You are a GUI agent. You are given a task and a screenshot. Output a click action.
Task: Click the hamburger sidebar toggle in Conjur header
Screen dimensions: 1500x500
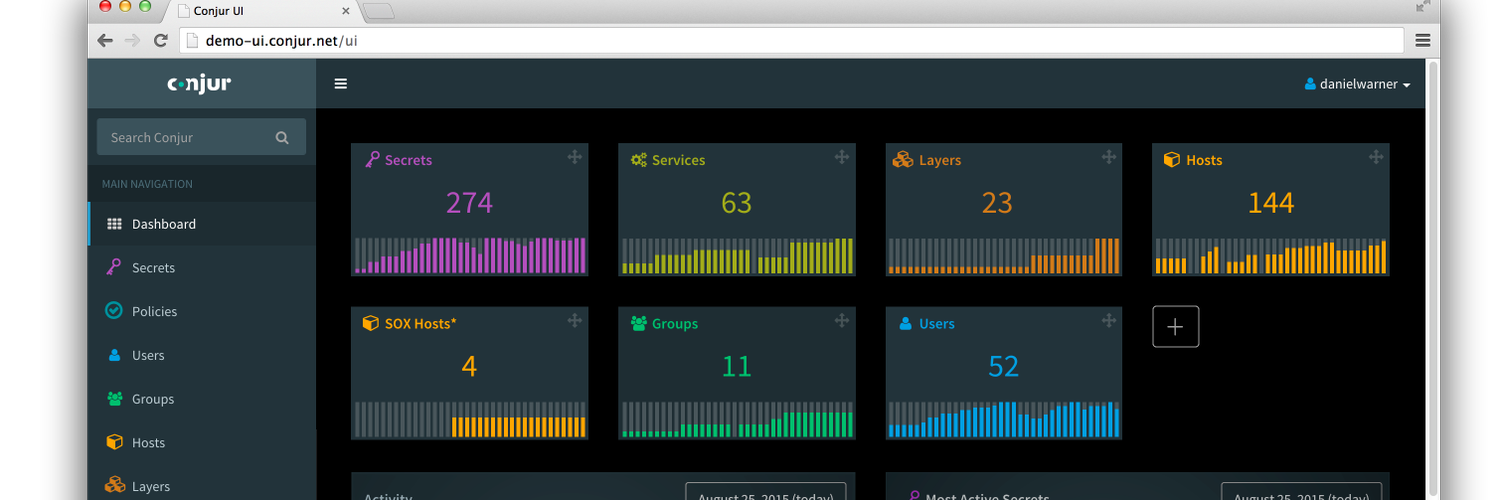coord(341,84)
